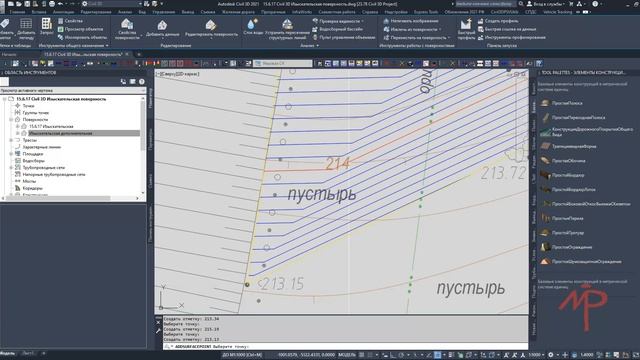The image size is (640, 360).
Task: Click the ПростоеОграждение tool in Tool Palettes
Action: tap(566, 247)
